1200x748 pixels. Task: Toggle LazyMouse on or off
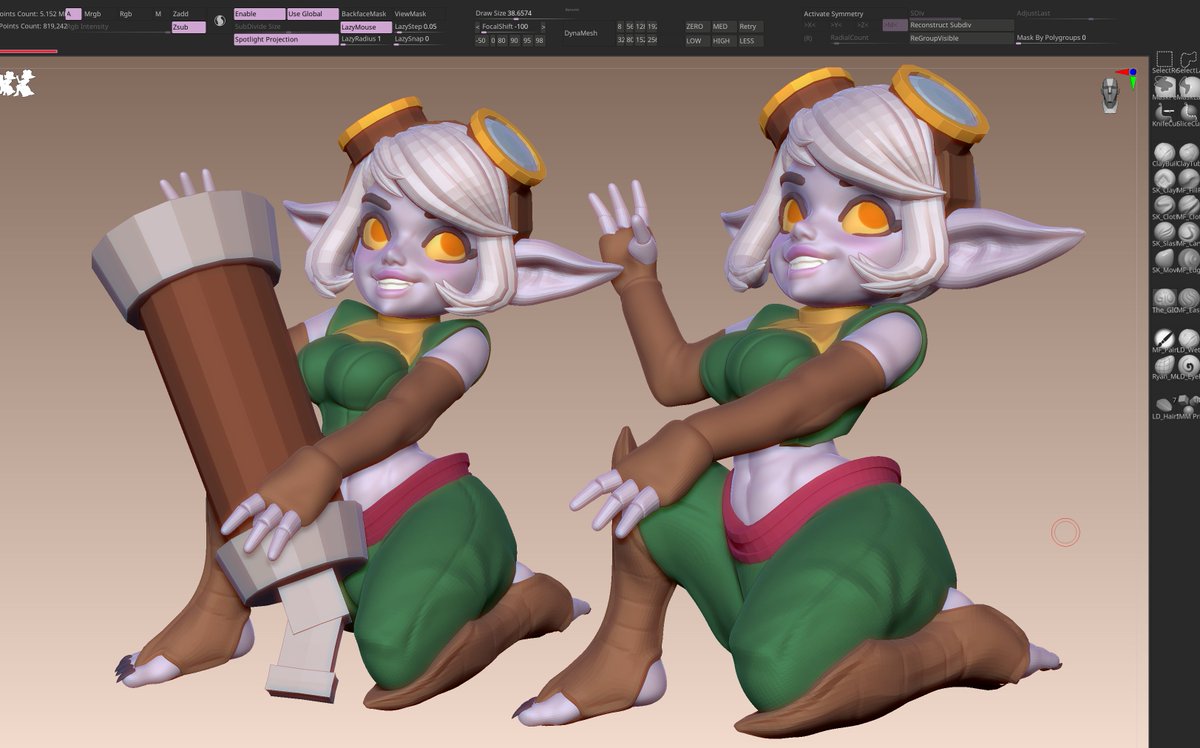(x=365, y=27)
